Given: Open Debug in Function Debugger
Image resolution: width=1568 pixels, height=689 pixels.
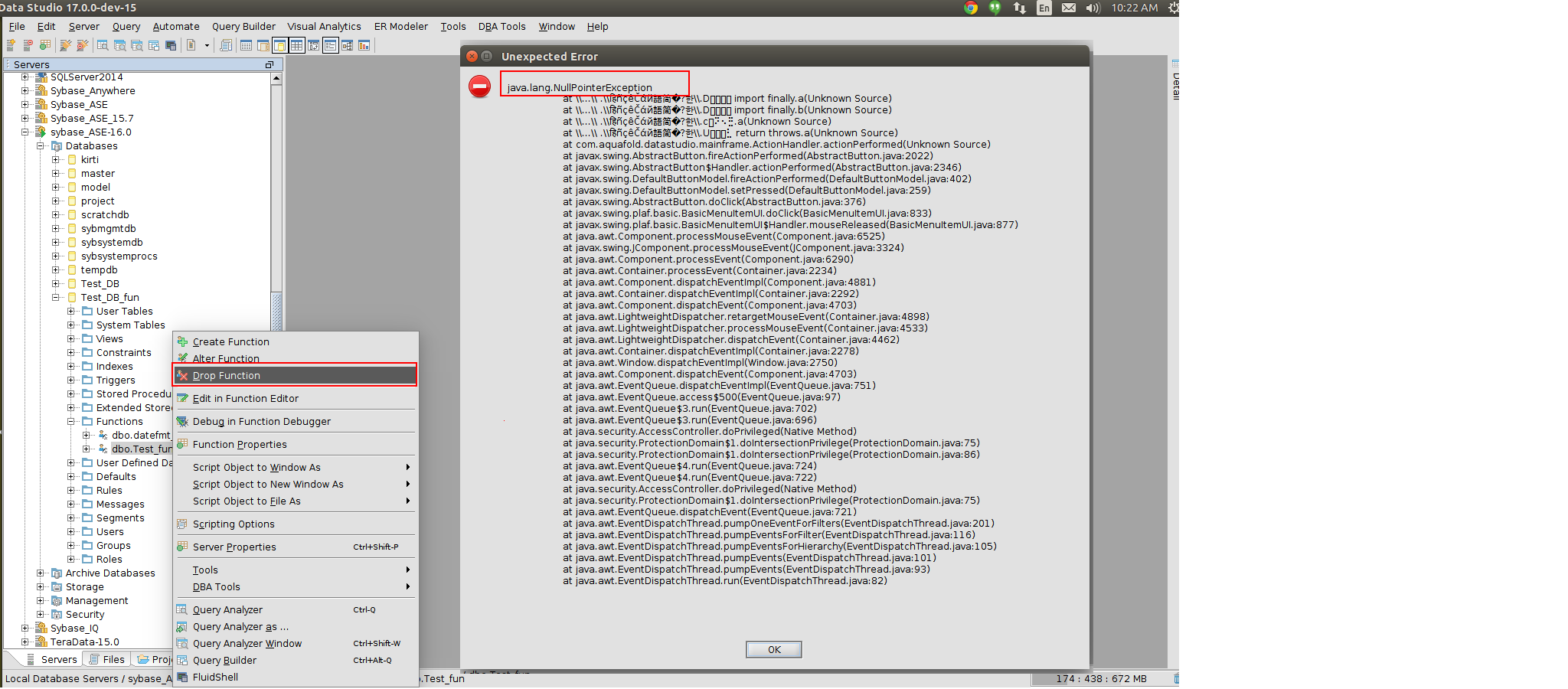Looking at the screenshot, I should pos(295,421).
